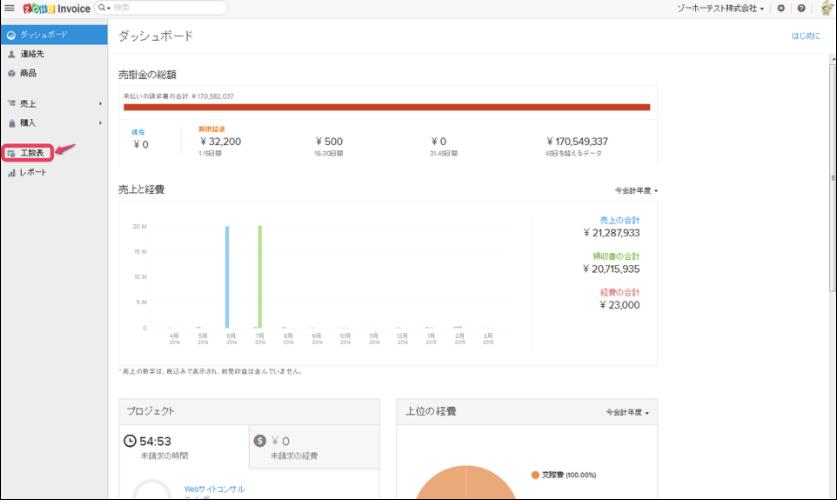
Task: Click 経費の合計 label
Action: pos(619,292)
